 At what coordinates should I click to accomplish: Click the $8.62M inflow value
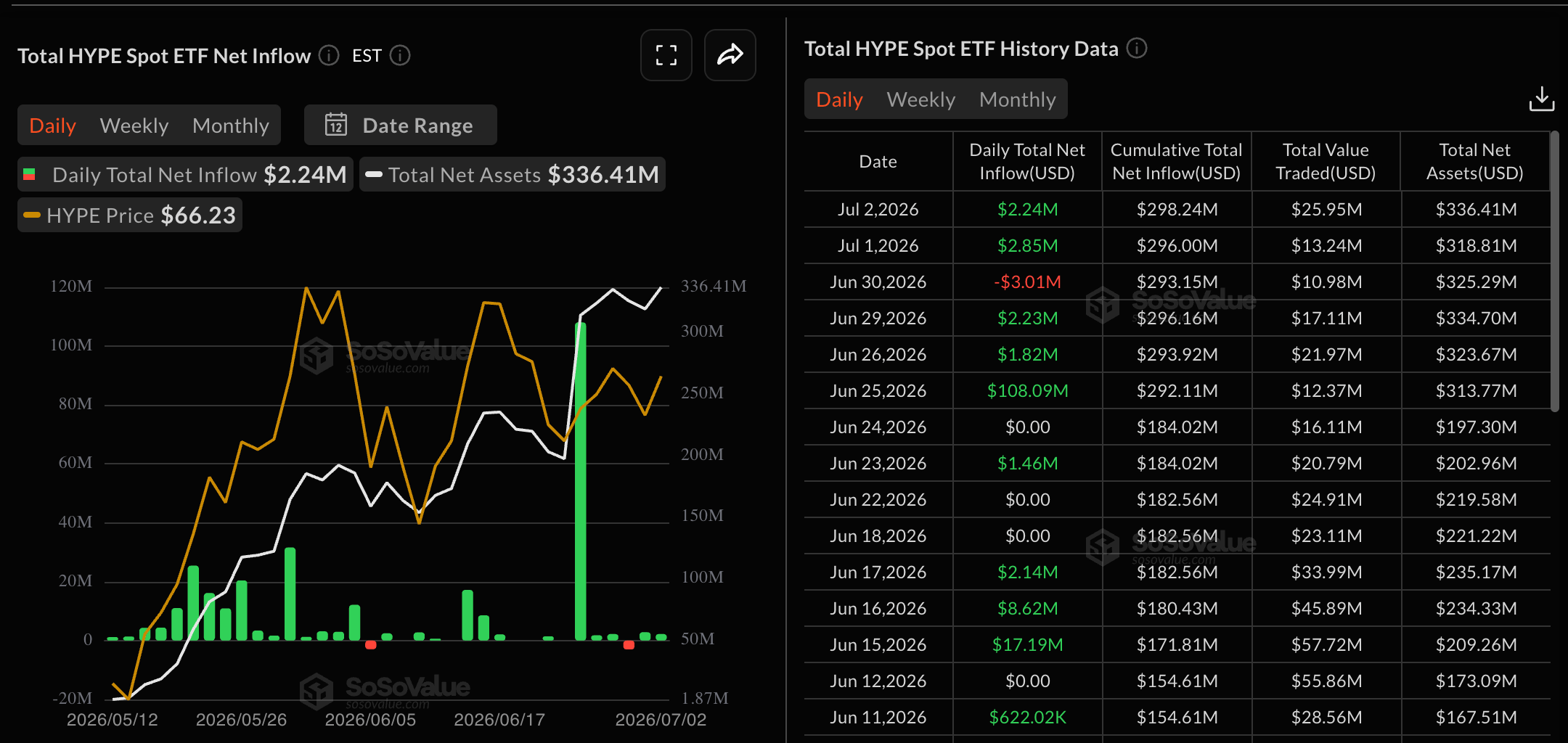coord(1027,609)
